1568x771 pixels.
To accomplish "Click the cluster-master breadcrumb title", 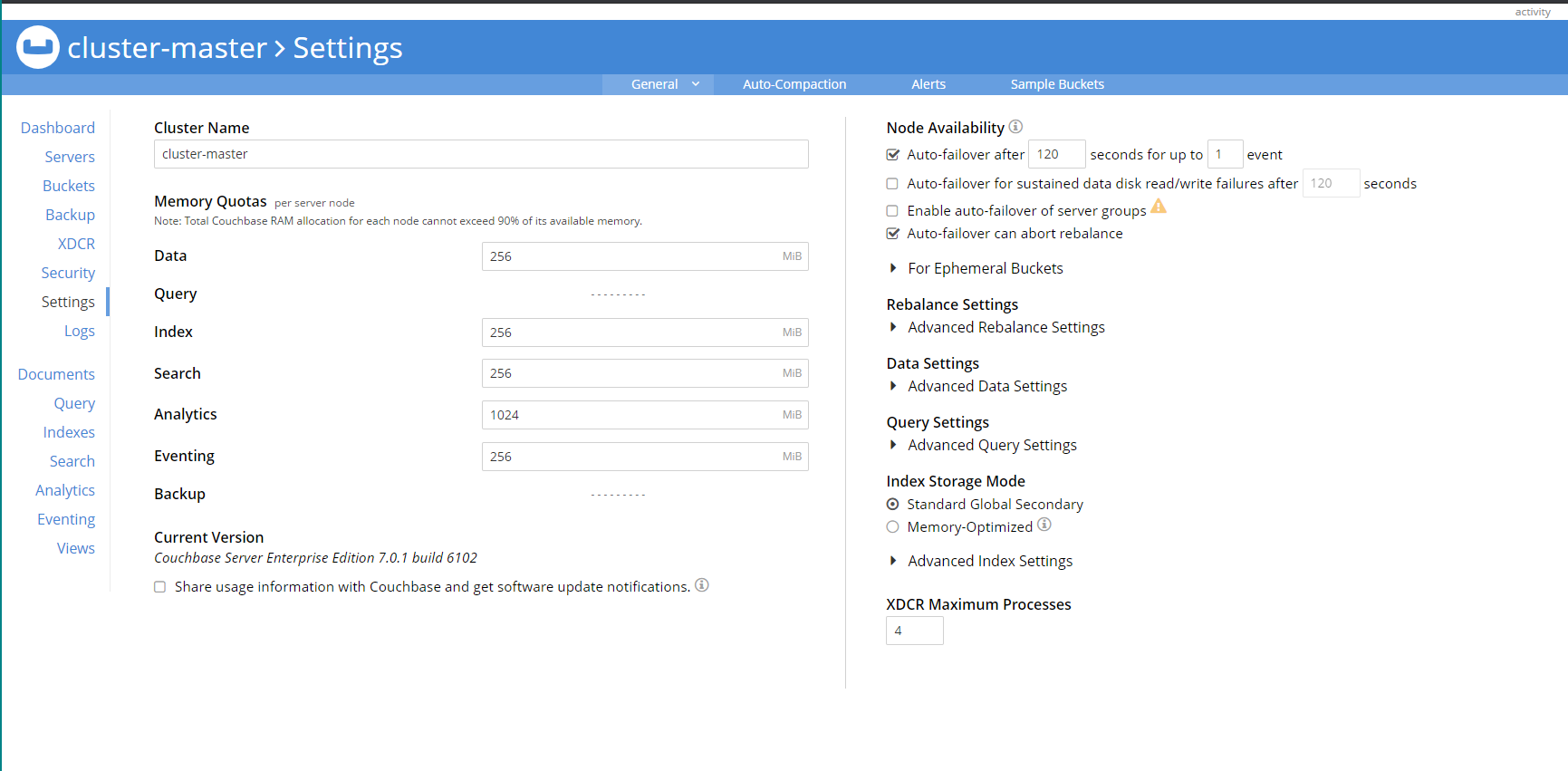I will click(x=168, y=47).
